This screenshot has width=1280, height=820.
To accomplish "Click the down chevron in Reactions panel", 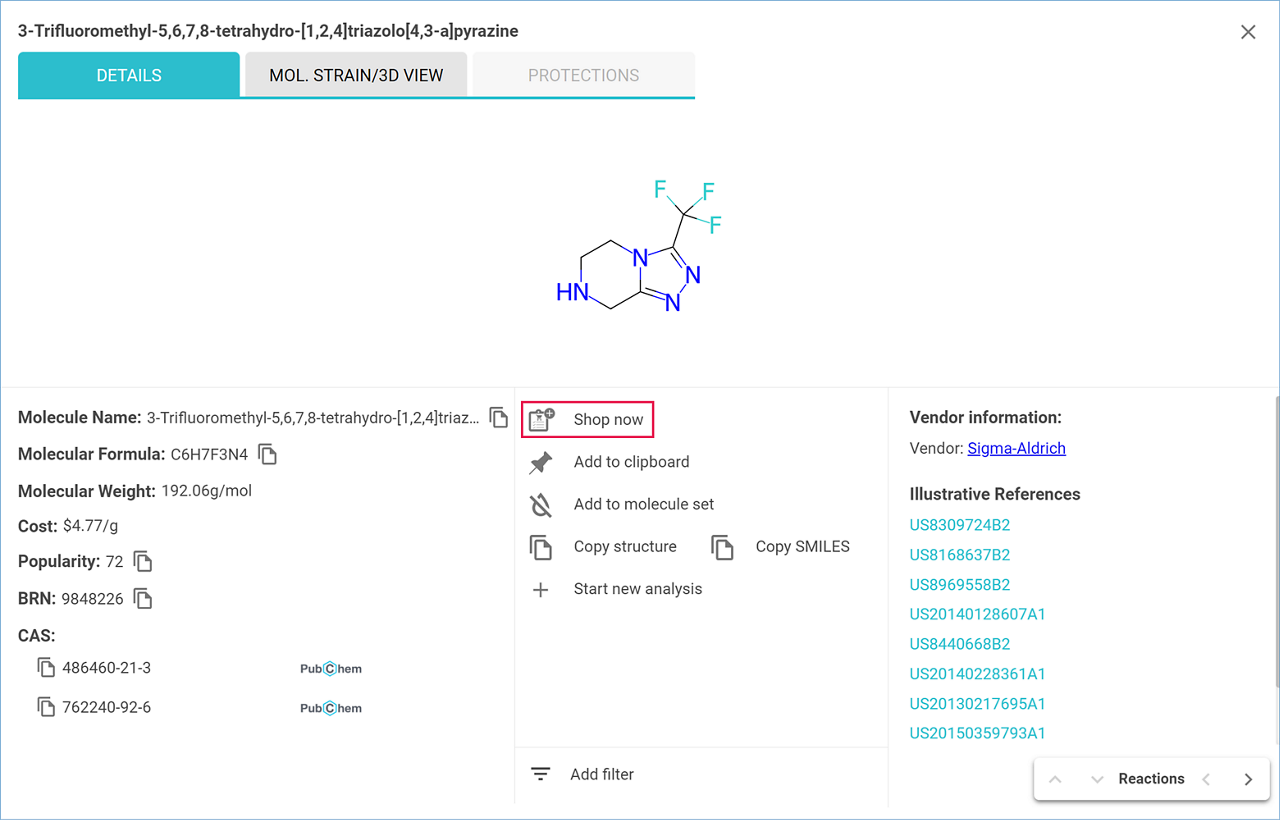I will pyautogui.click(x=1097, y=779).
